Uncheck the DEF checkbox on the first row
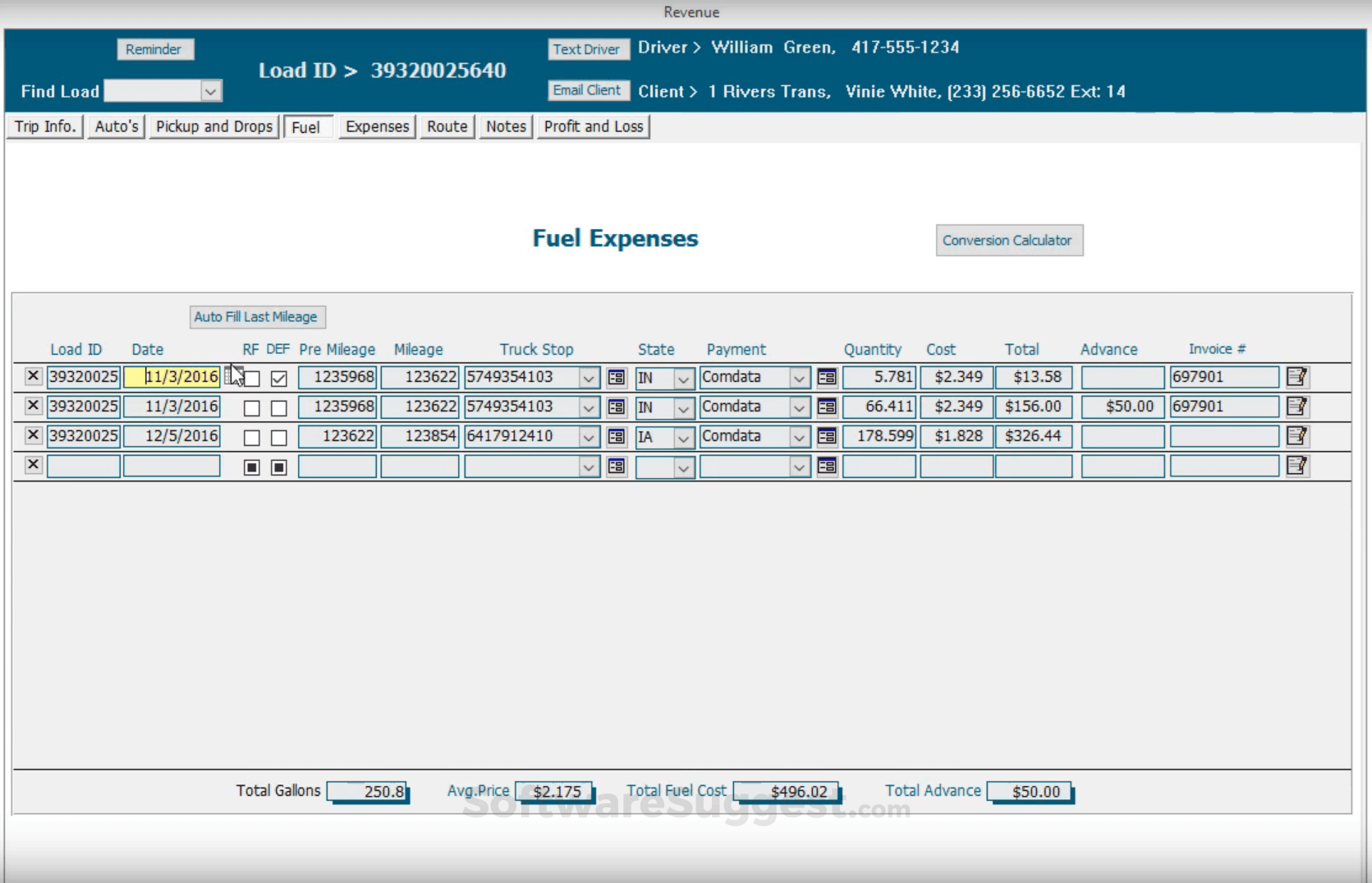 click(278, 379)
